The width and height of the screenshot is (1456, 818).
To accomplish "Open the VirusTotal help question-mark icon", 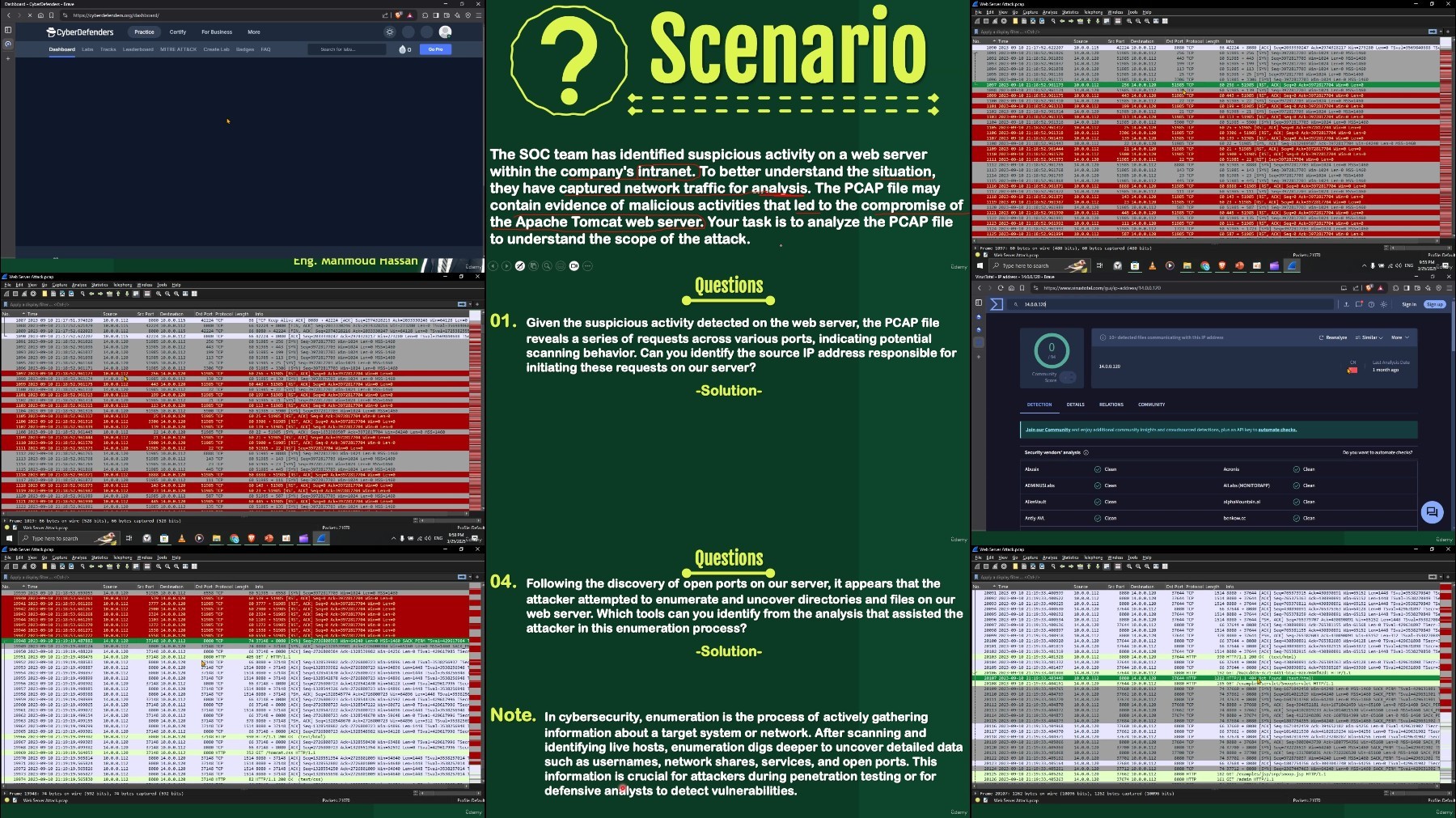I will click(1371, 304).
